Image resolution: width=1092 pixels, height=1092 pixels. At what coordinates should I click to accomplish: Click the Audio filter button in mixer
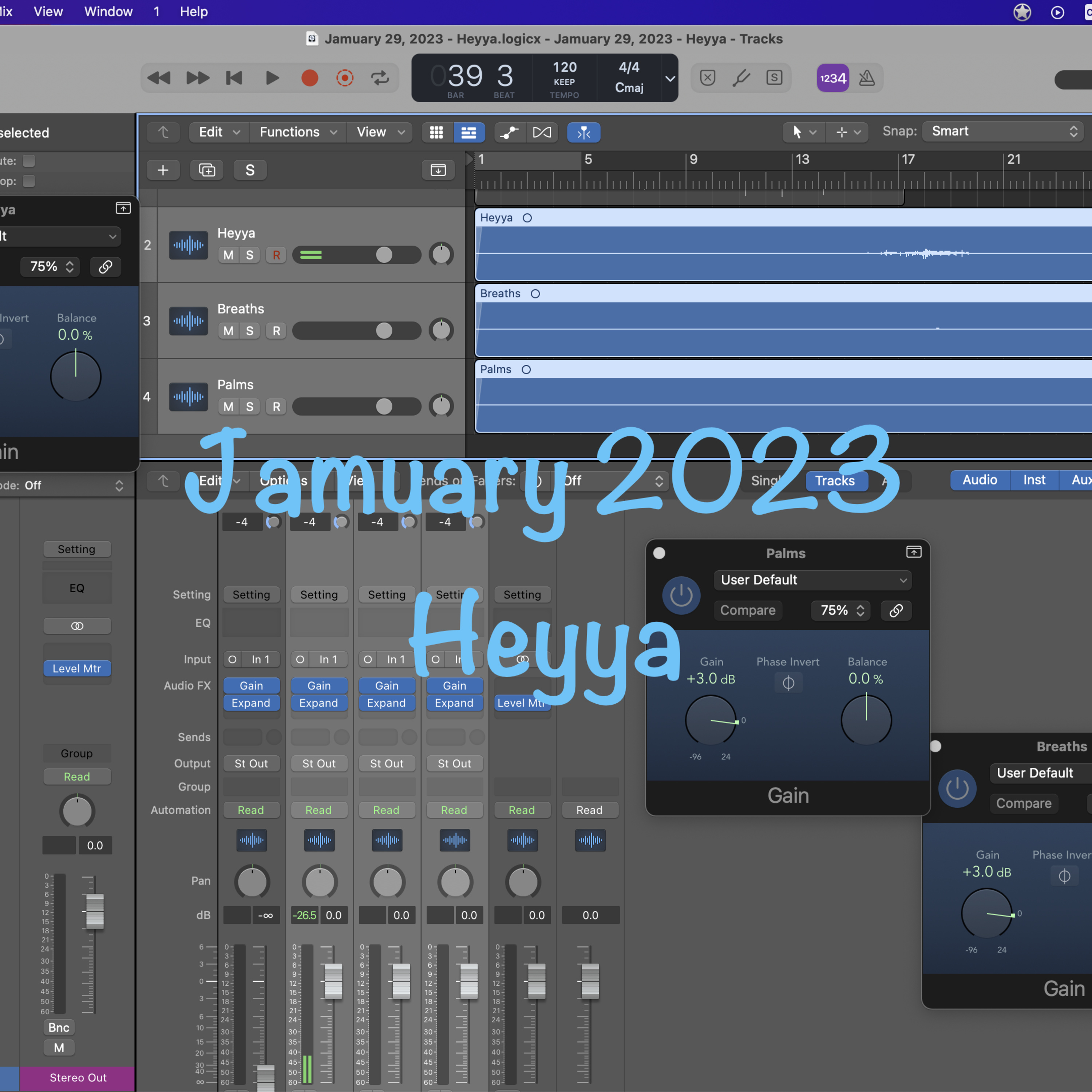[980, 480]
